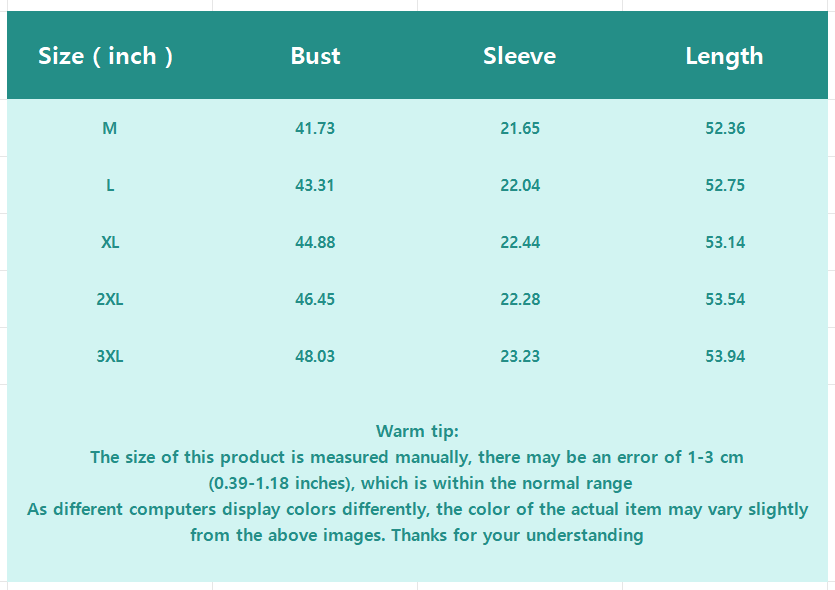This screenshot has width=835, height=590.
Task: Click the XL size row label
Action: (110, 242)
